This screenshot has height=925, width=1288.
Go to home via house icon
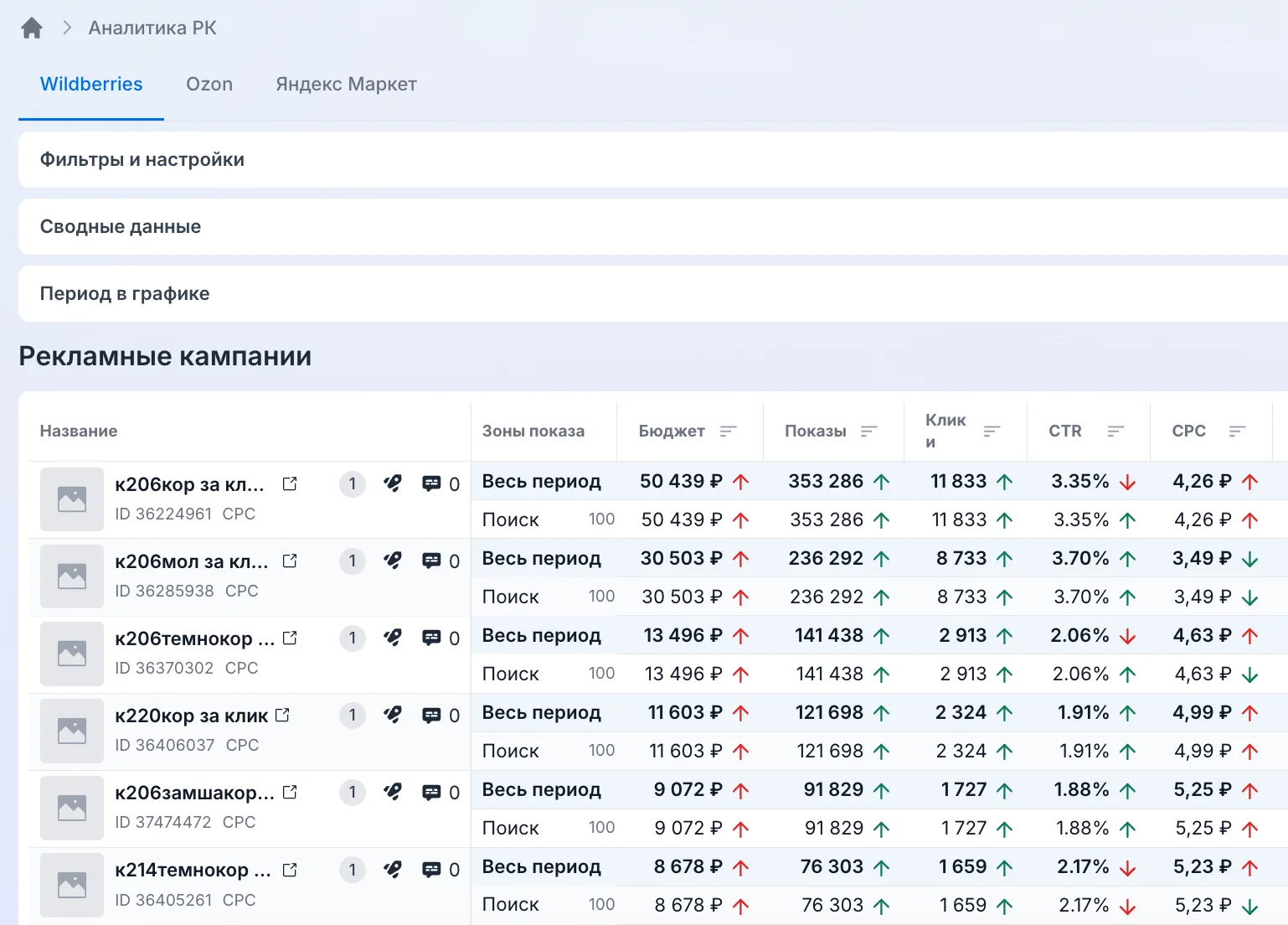click(x=32, y=28)
